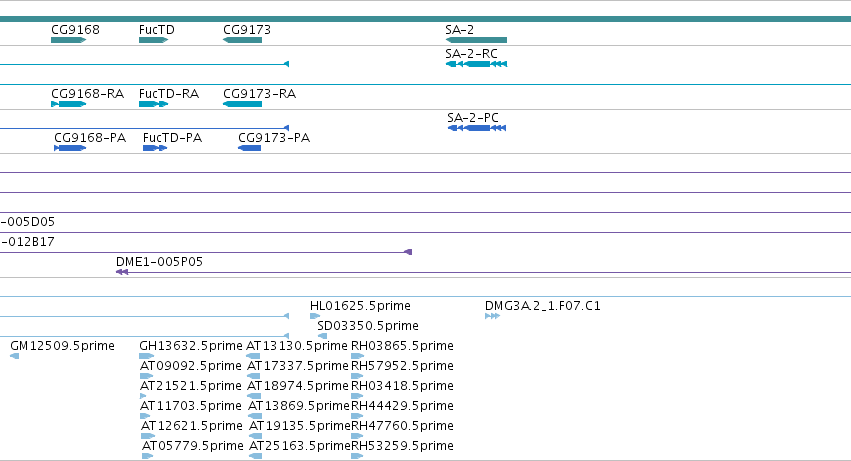Click the RH53259.5prime EST label

tap(403, 446)
